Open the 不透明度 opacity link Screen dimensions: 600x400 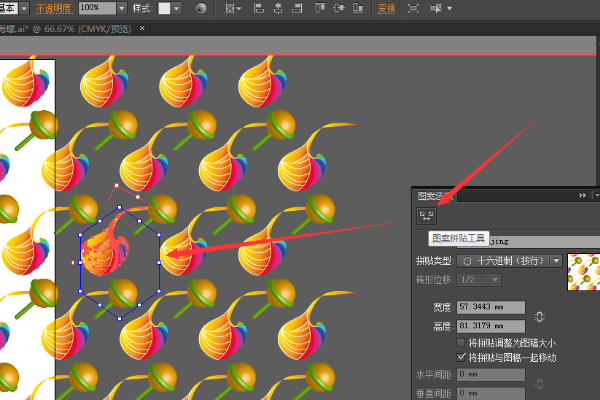tap(54, 8)
